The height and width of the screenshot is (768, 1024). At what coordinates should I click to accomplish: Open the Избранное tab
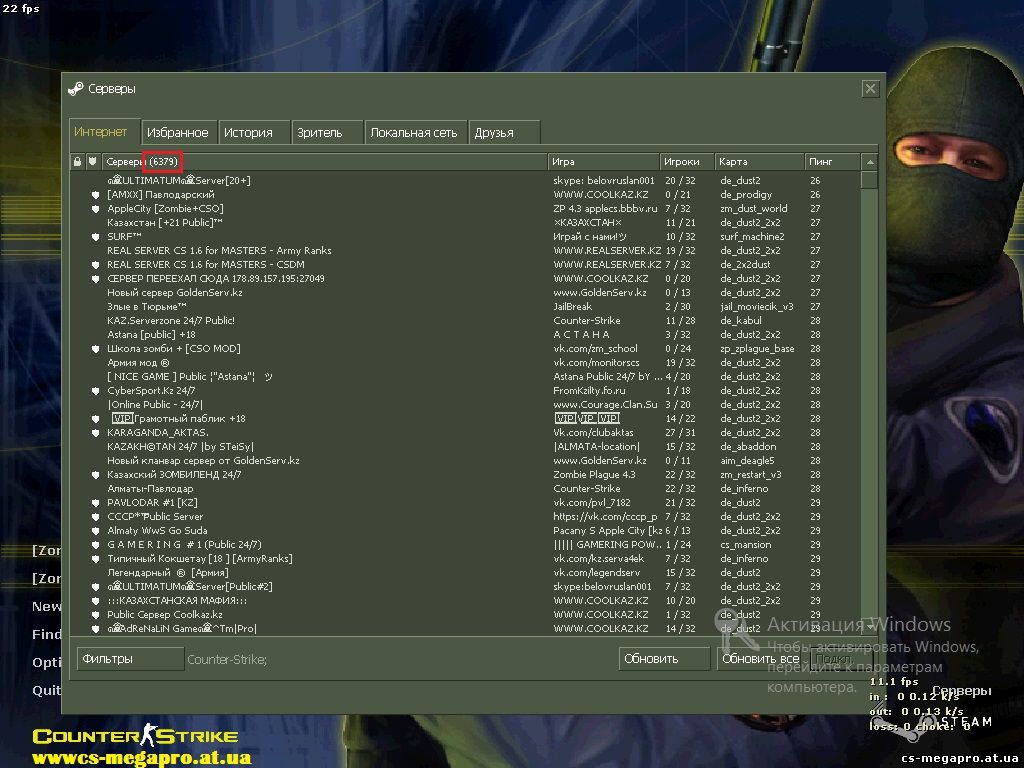(178, 133)
